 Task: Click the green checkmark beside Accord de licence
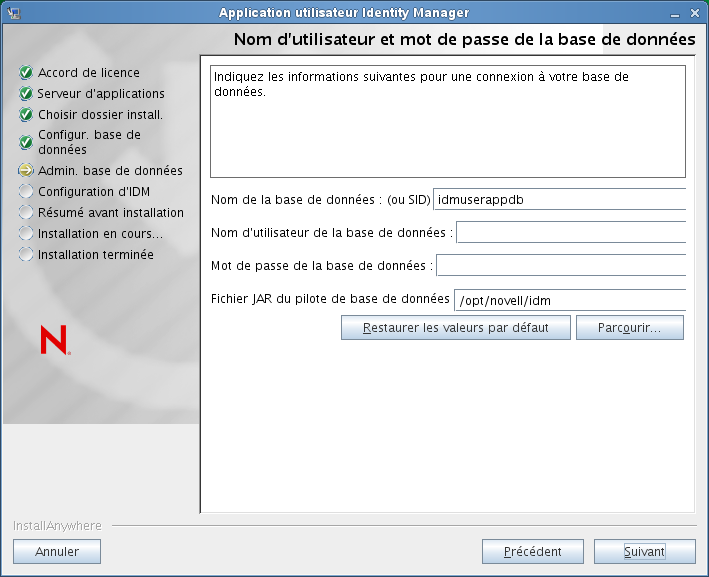[26, 72]
